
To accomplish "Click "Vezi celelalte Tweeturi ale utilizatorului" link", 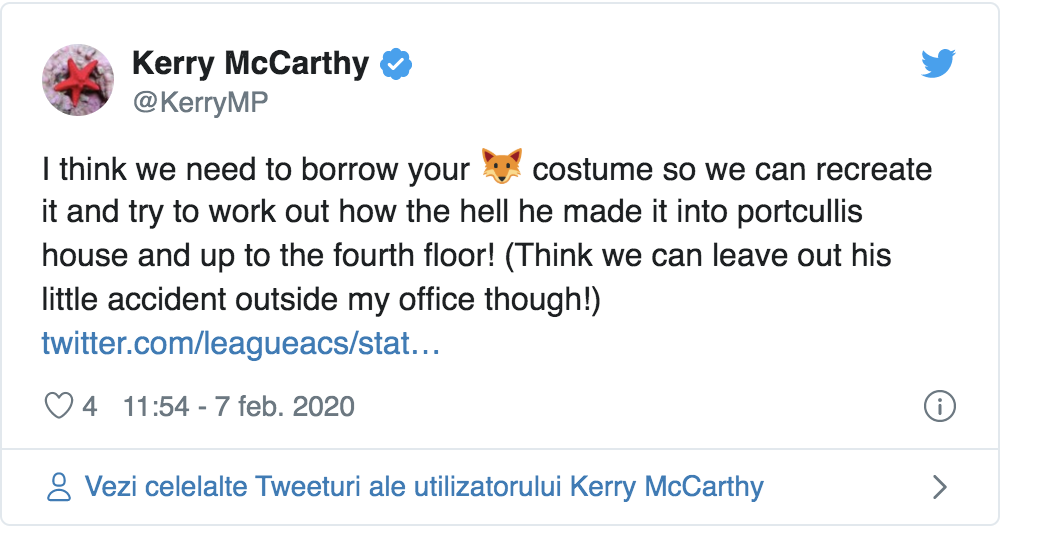I will 325,487.
